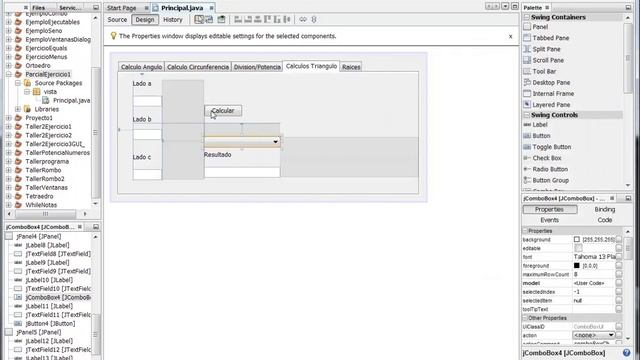Click Libraries folder icon in project tree
640x360 pixels.
[27, 109]
